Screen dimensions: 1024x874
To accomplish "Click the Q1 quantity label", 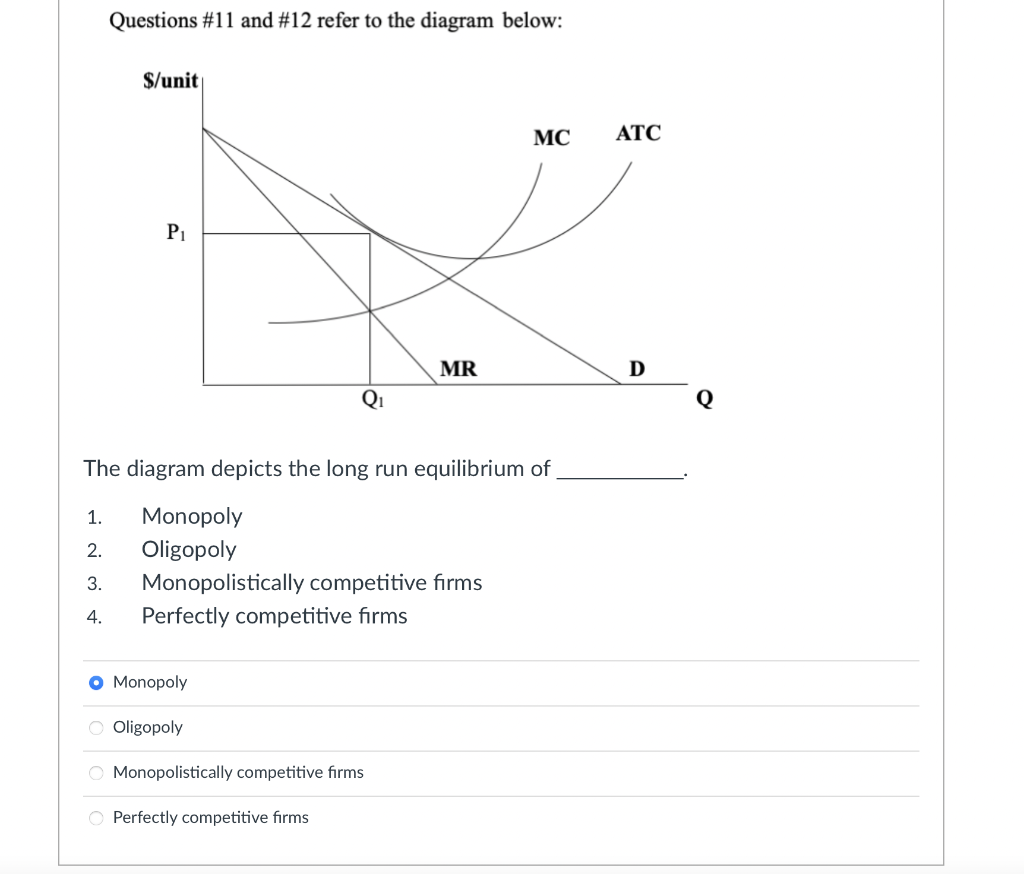I will tap(373, 399).
